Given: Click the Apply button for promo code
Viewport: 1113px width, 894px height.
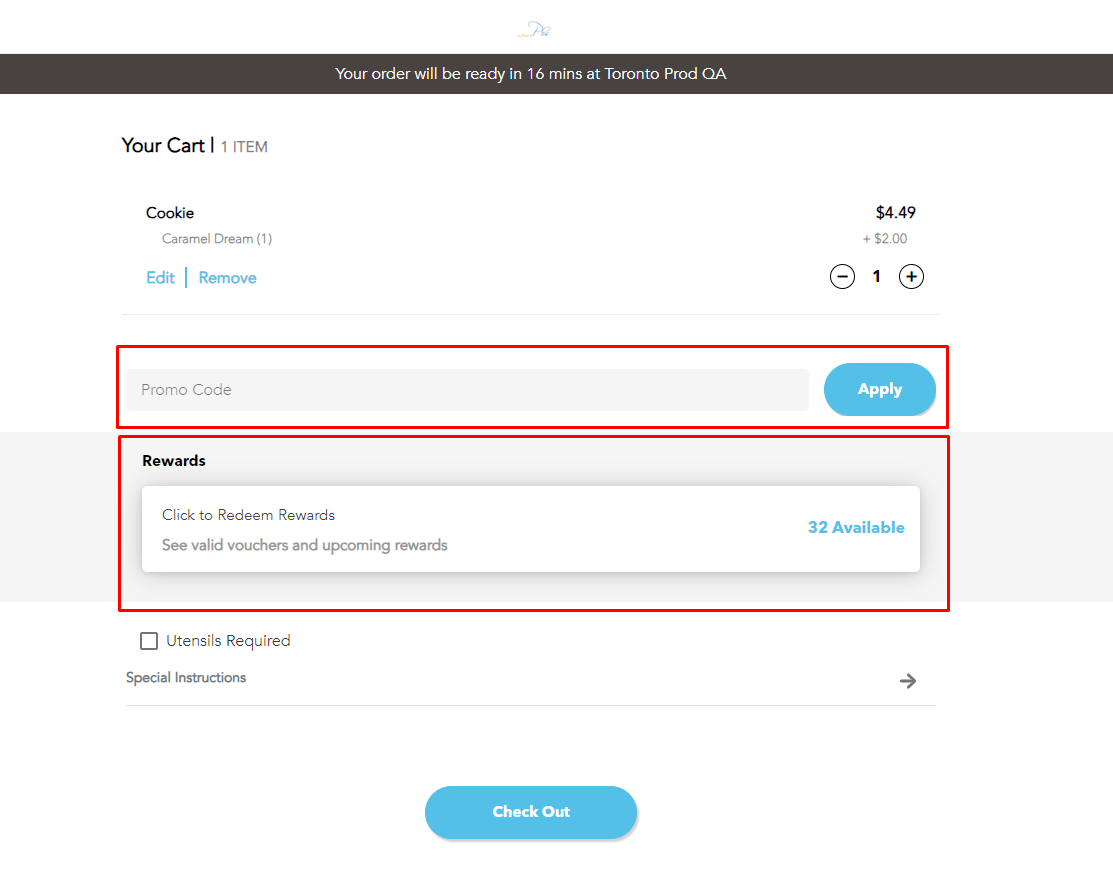Looking at the screenshot, I should 879,389.
